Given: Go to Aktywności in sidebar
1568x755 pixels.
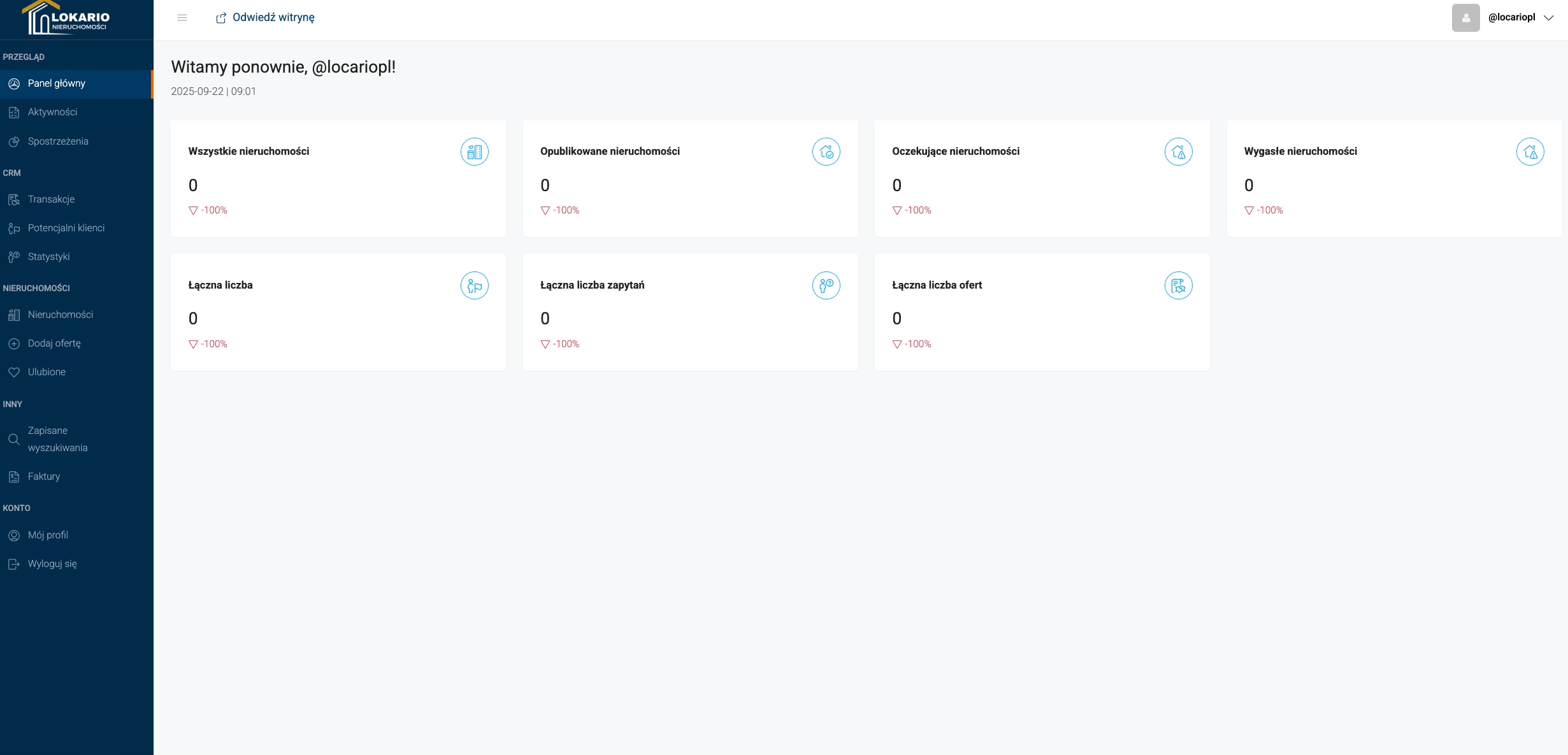Looking at the screenshot, I should tap(52, 112).
